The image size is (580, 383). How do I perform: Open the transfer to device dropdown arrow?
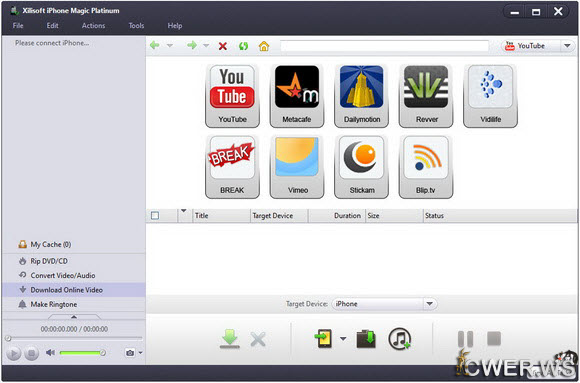click(343, 339)
